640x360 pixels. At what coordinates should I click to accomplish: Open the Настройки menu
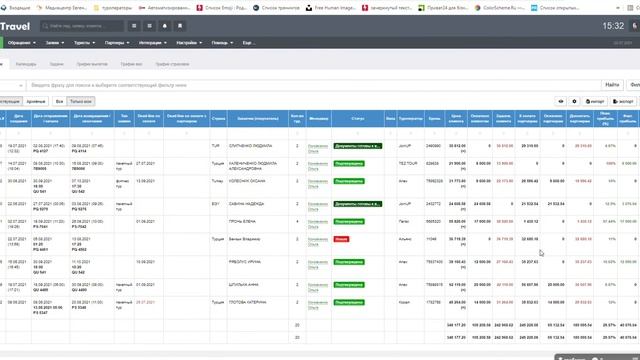[189, 43]
